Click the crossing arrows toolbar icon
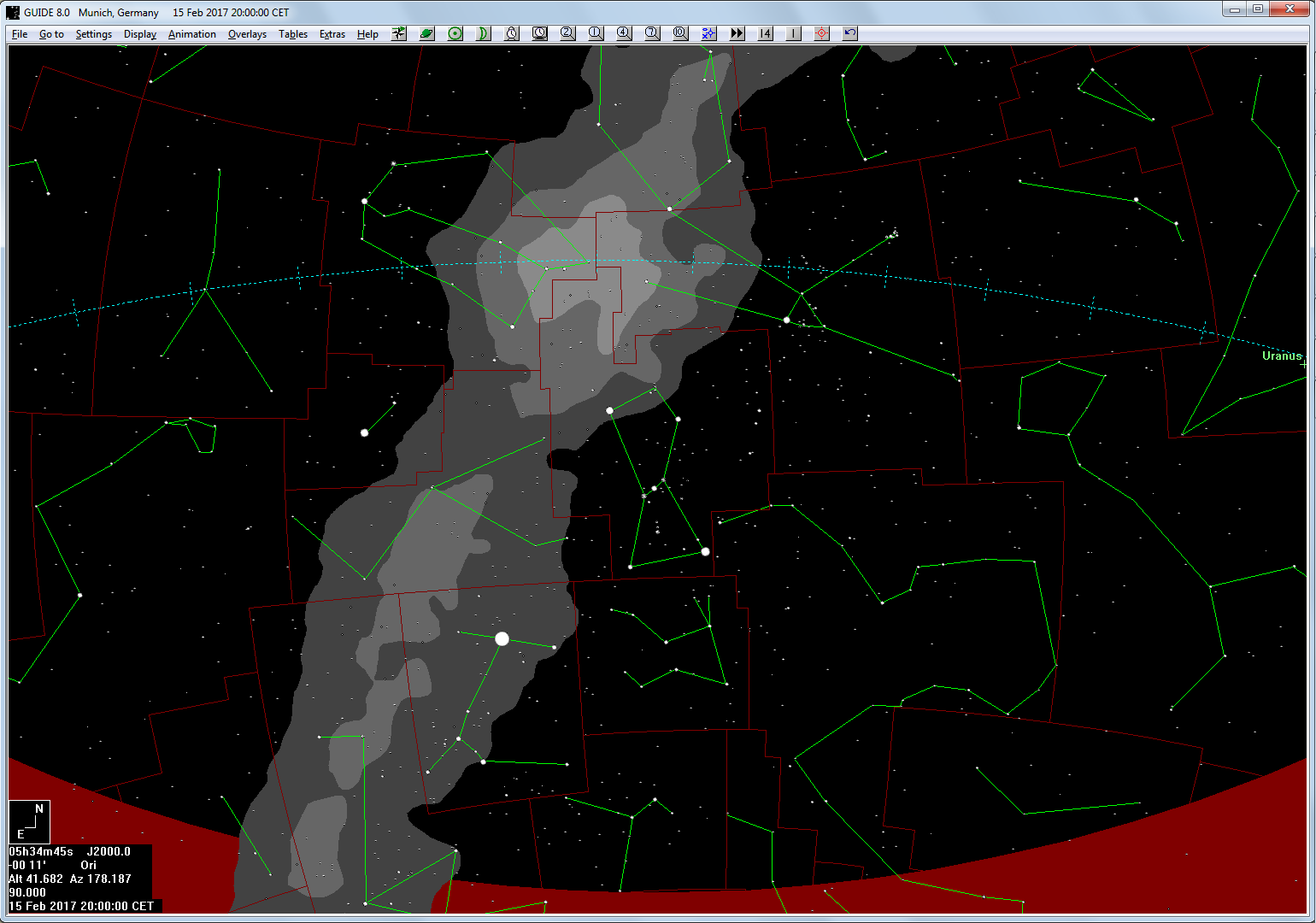Screen dimensions: 1316x923 tap(399, 33)
